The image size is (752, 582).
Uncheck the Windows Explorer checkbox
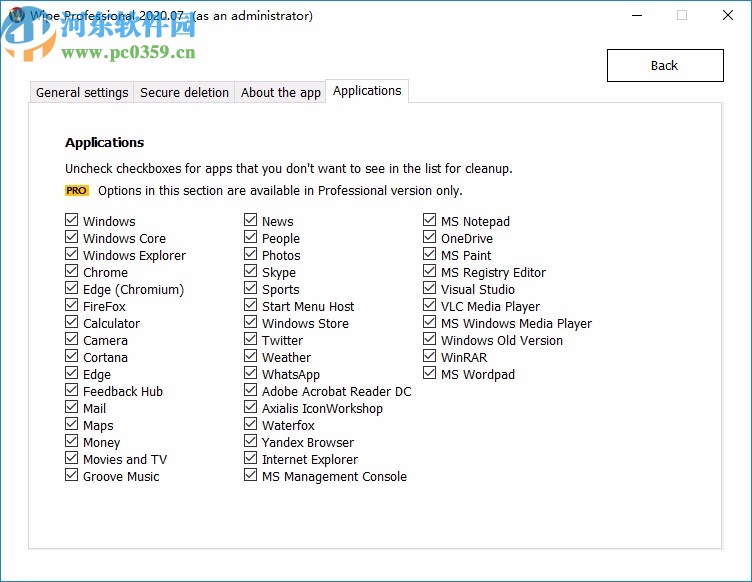tap(71, 254)
